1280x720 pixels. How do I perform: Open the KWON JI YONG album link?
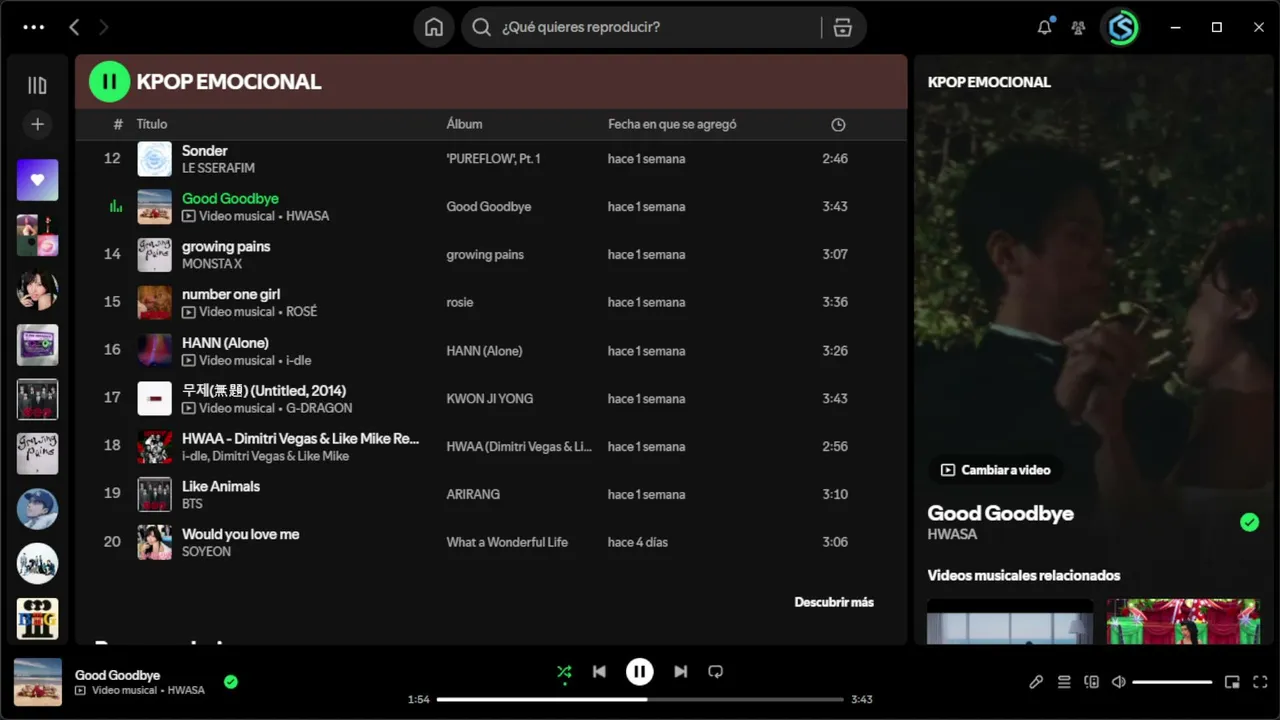(489, 398)
